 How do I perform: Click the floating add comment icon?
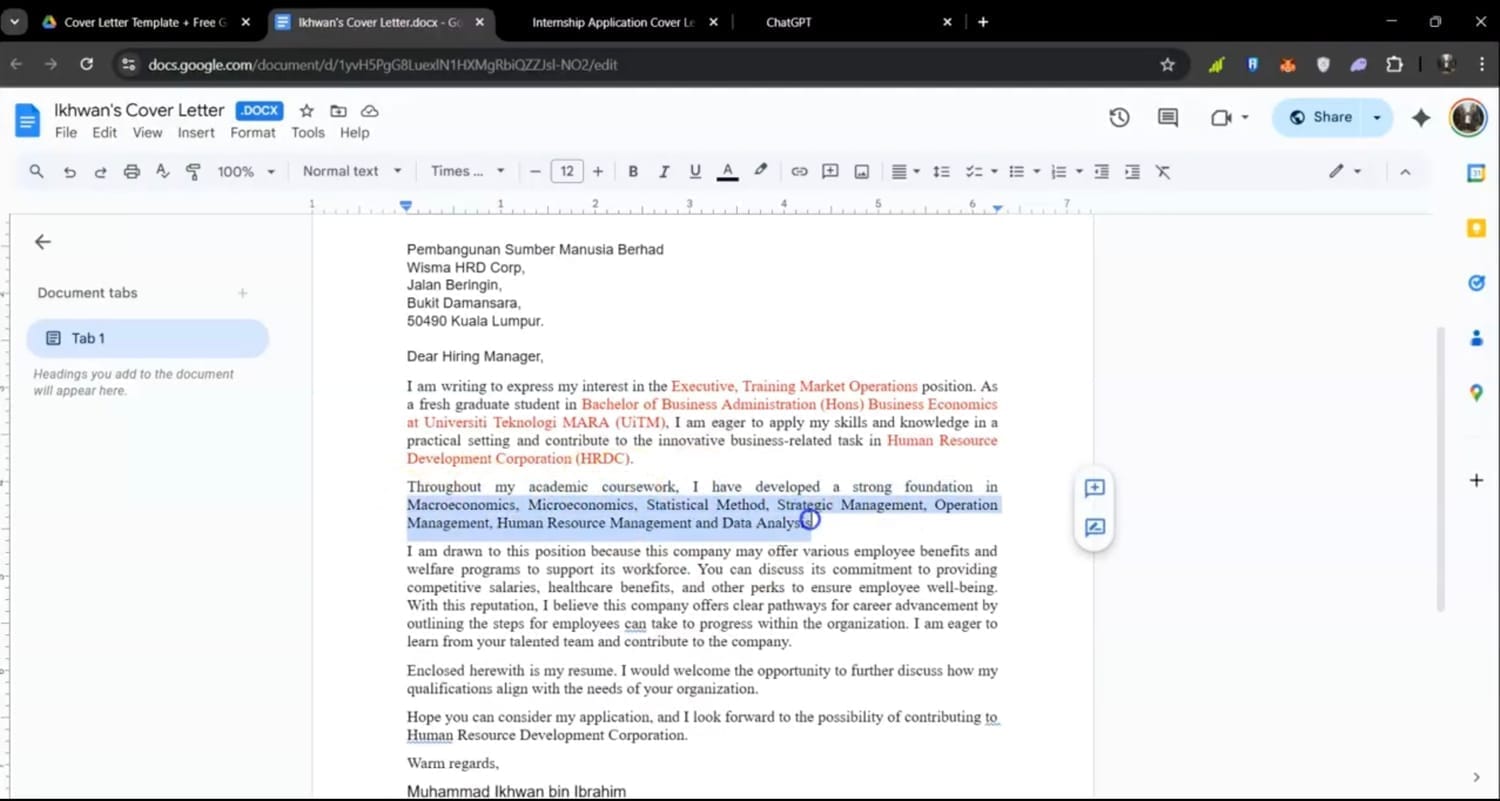[1094, 488]
